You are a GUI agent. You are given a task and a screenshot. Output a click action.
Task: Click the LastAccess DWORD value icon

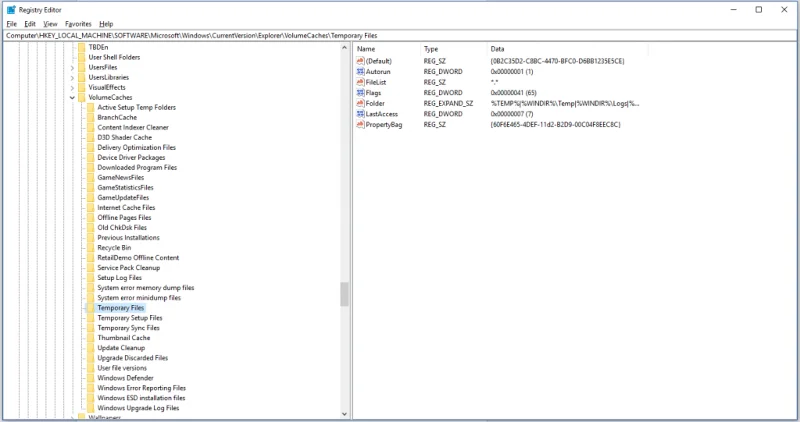360,114
